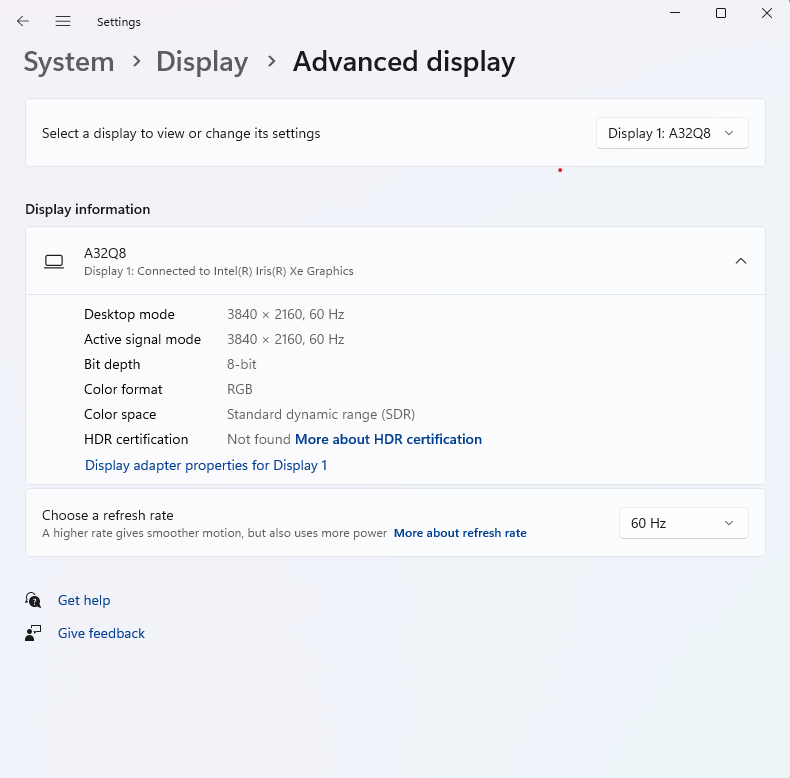Open the hamburger navigation menu
The width and height of the screenshot is (790, 778).
click(63, 21)
